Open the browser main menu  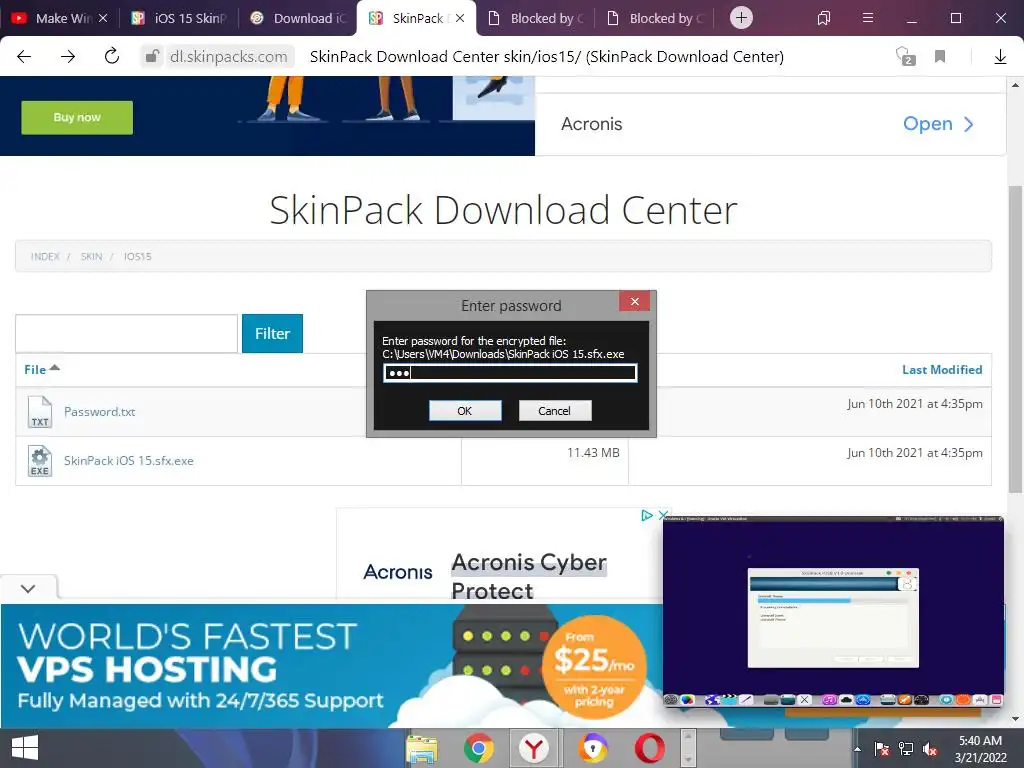click(867, 18)
